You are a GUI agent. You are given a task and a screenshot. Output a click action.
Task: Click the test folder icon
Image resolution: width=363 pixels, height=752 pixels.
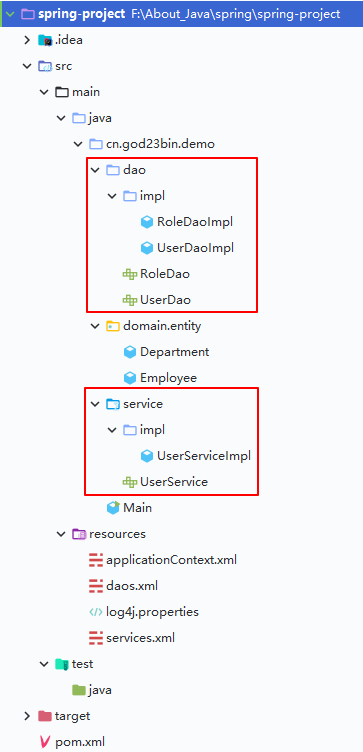[62, 664]
